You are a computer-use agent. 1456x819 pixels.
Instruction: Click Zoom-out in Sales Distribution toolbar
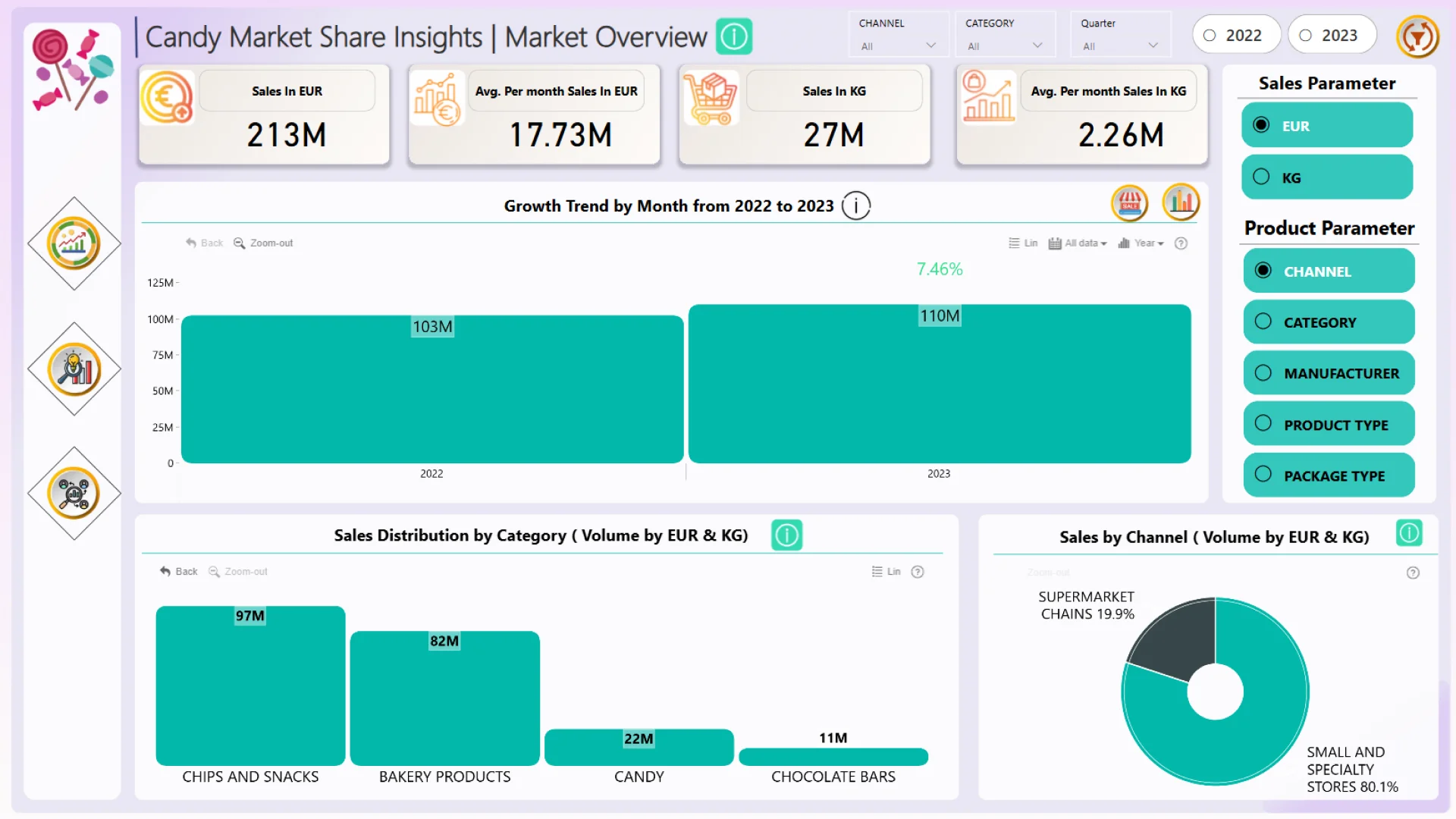coord(237,572)
